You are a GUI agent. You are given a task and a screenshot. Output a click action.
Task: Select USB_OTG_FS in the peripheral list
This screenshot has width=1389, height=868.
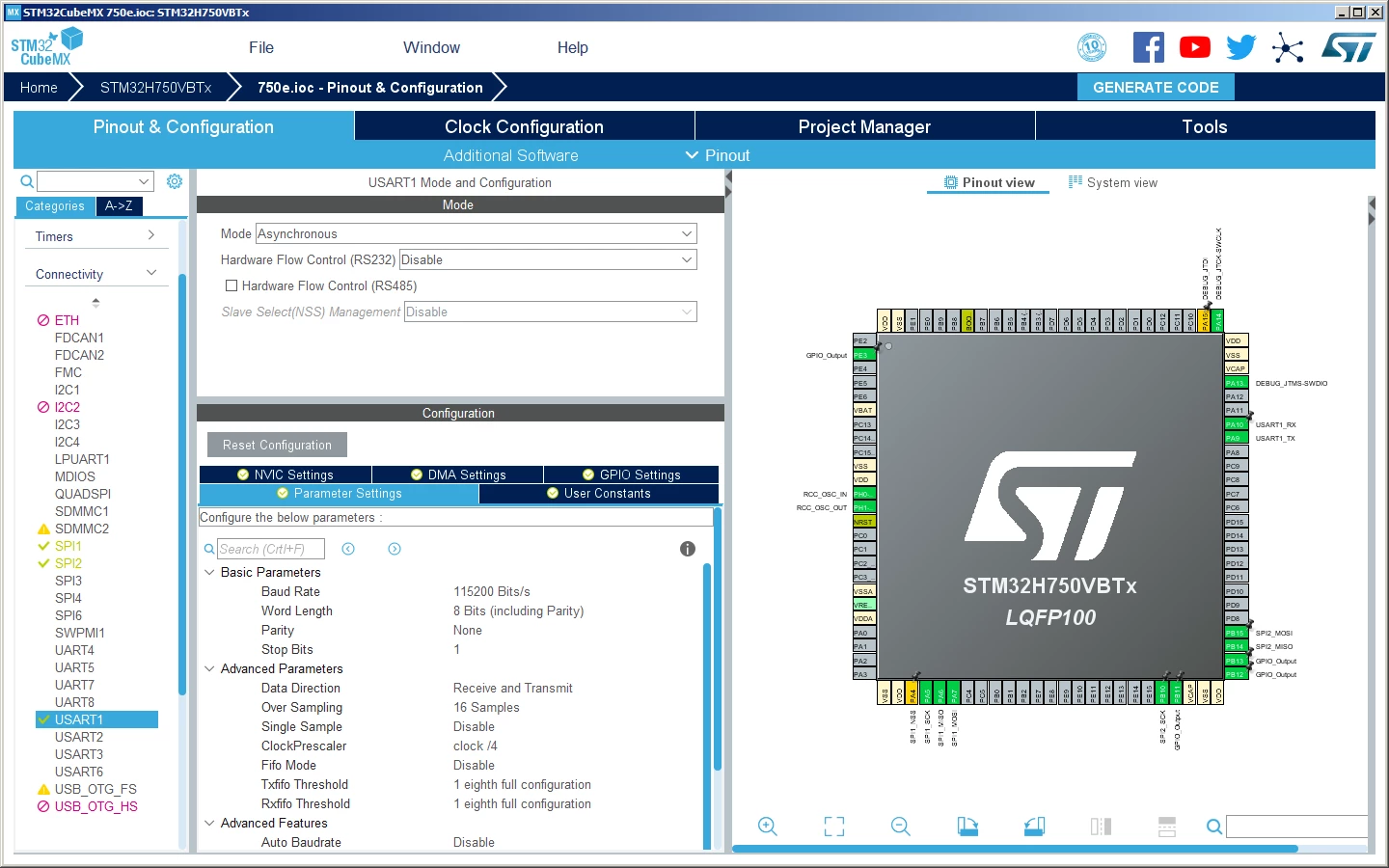tap(95, 789)
